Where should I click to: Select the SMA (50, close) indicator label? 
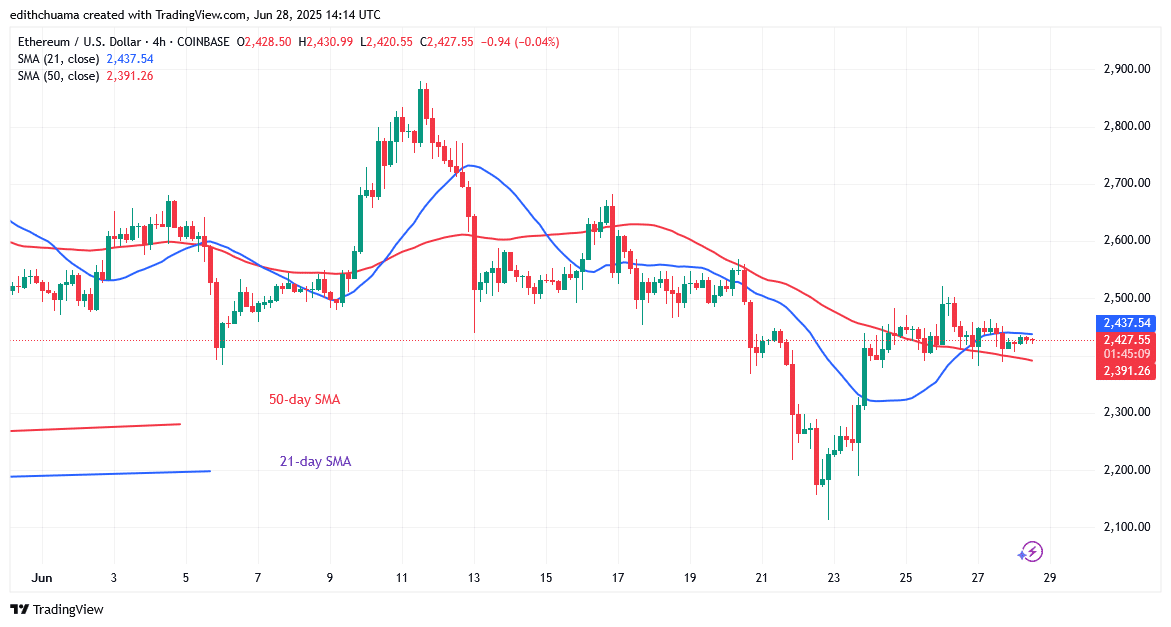[58, 76]
